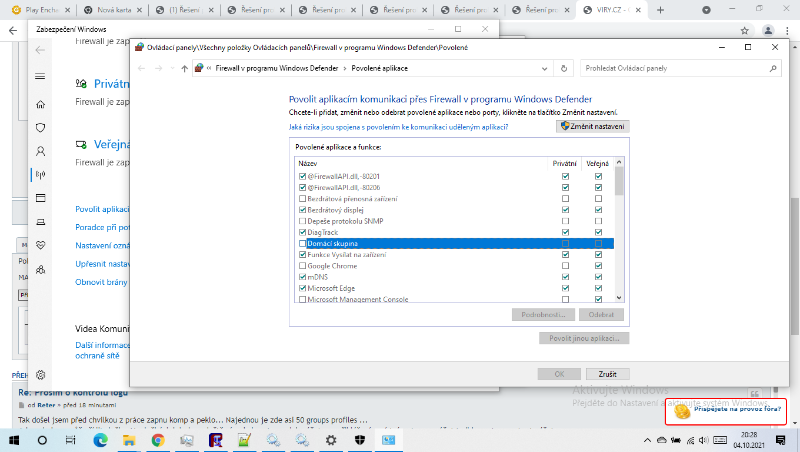Screen dimensions: 800x452
Task: Switch to the VIRY.CZ tab
Action: [x=612, y=10]
